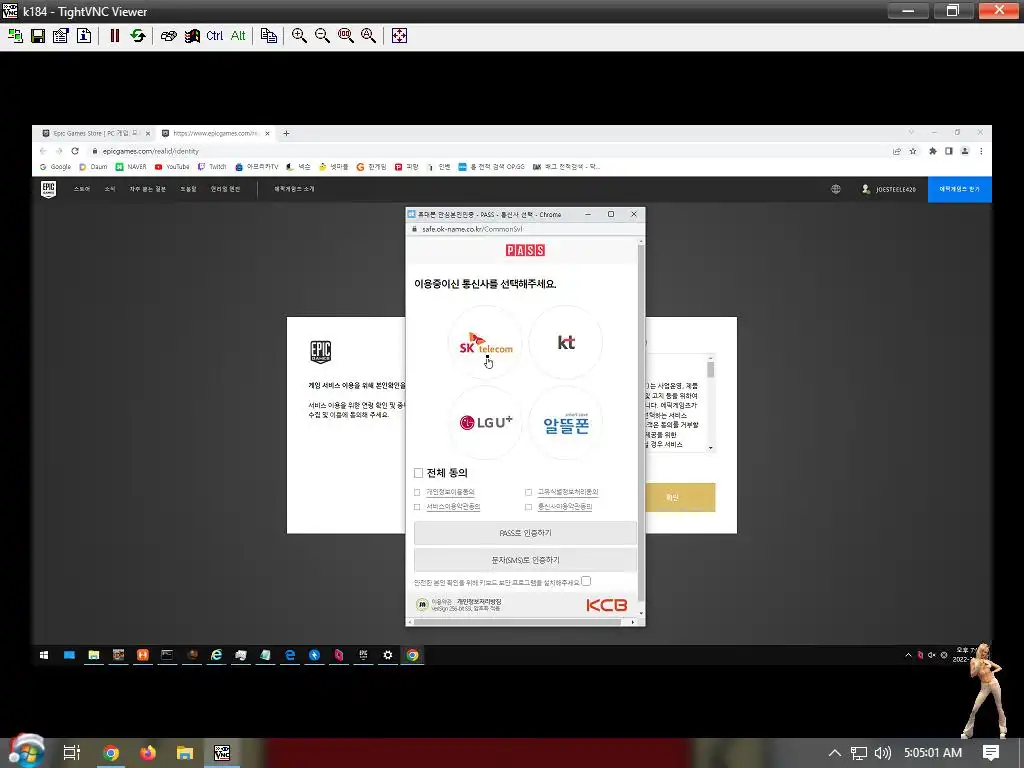The width and height of the screenshot is (1024, 768).
Task: Click the PASS logo in the popup
Action: (525, 250)
